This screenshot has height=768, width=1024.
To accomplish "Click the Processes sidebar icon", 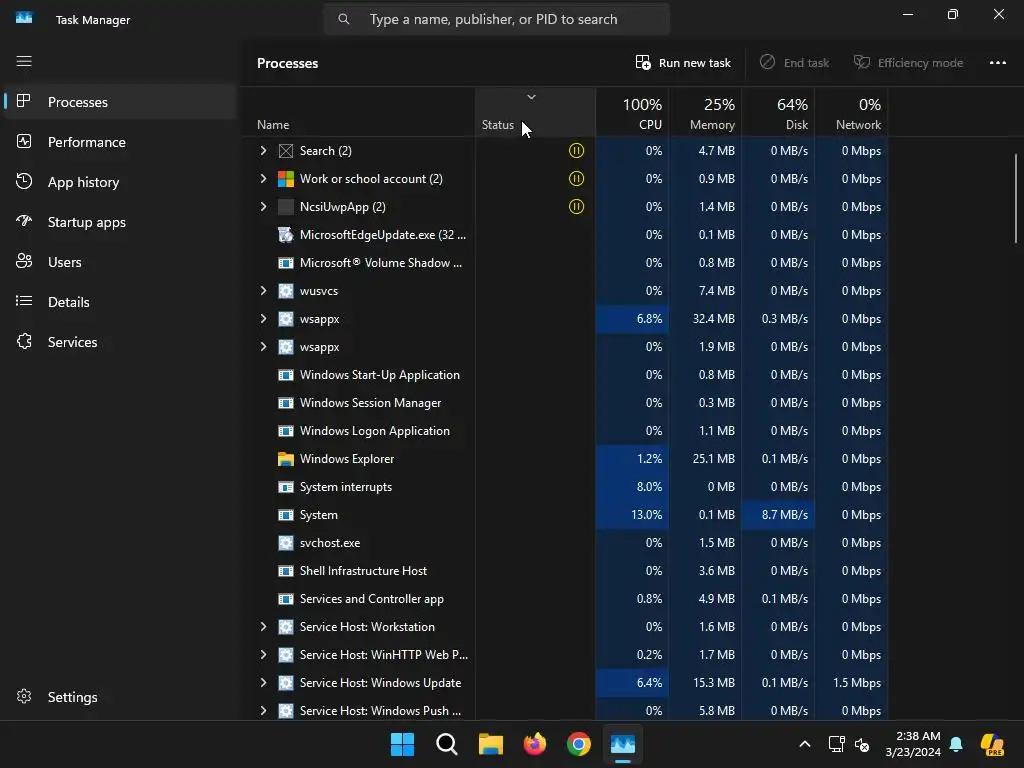I will 24,101.
